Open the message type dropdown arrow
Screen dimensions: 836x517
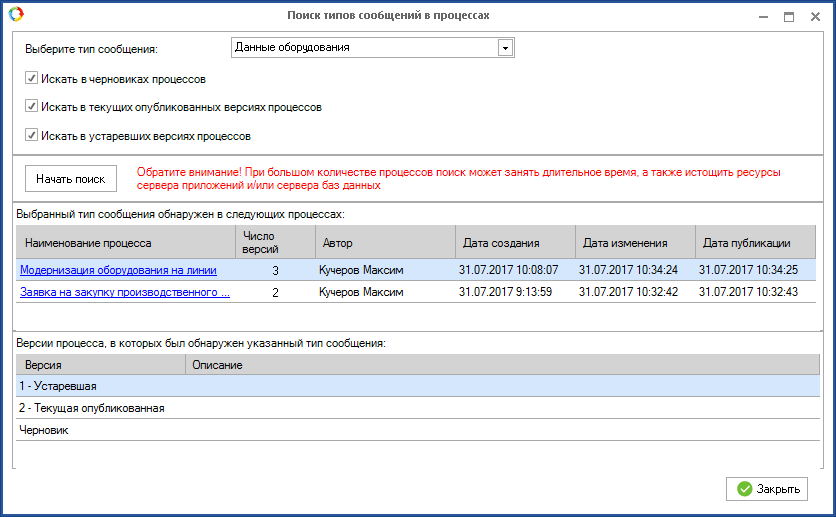coord(505,48)
